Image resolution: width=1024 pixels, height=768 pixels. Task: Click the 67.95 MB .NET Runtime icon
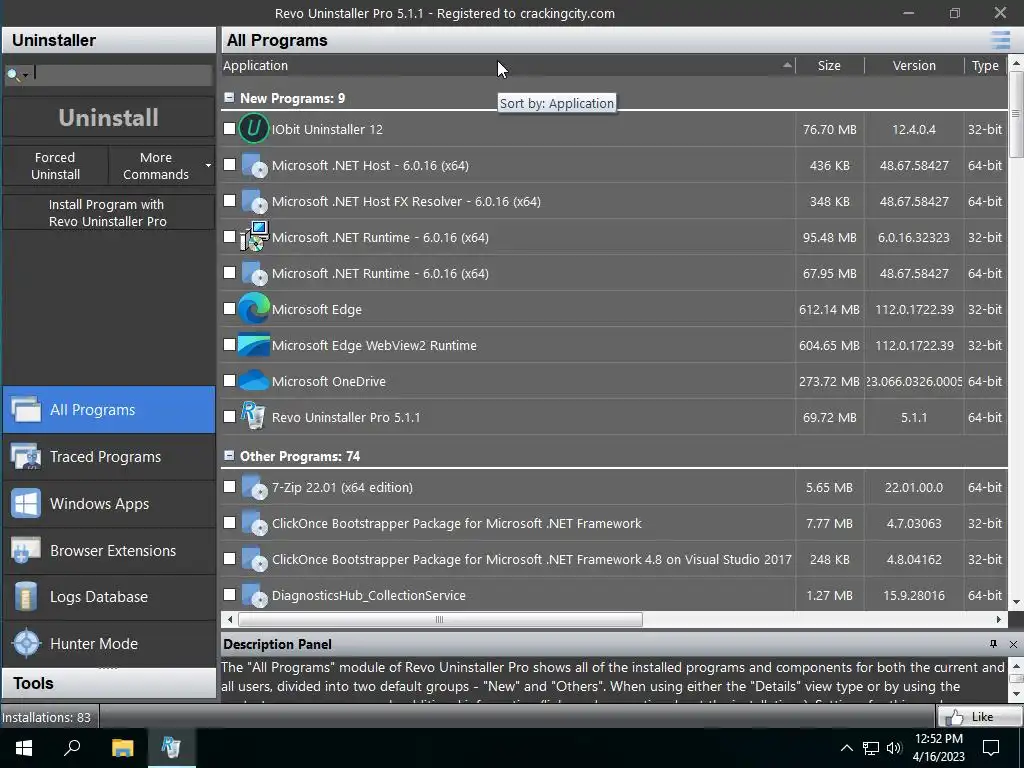[254, 273]
